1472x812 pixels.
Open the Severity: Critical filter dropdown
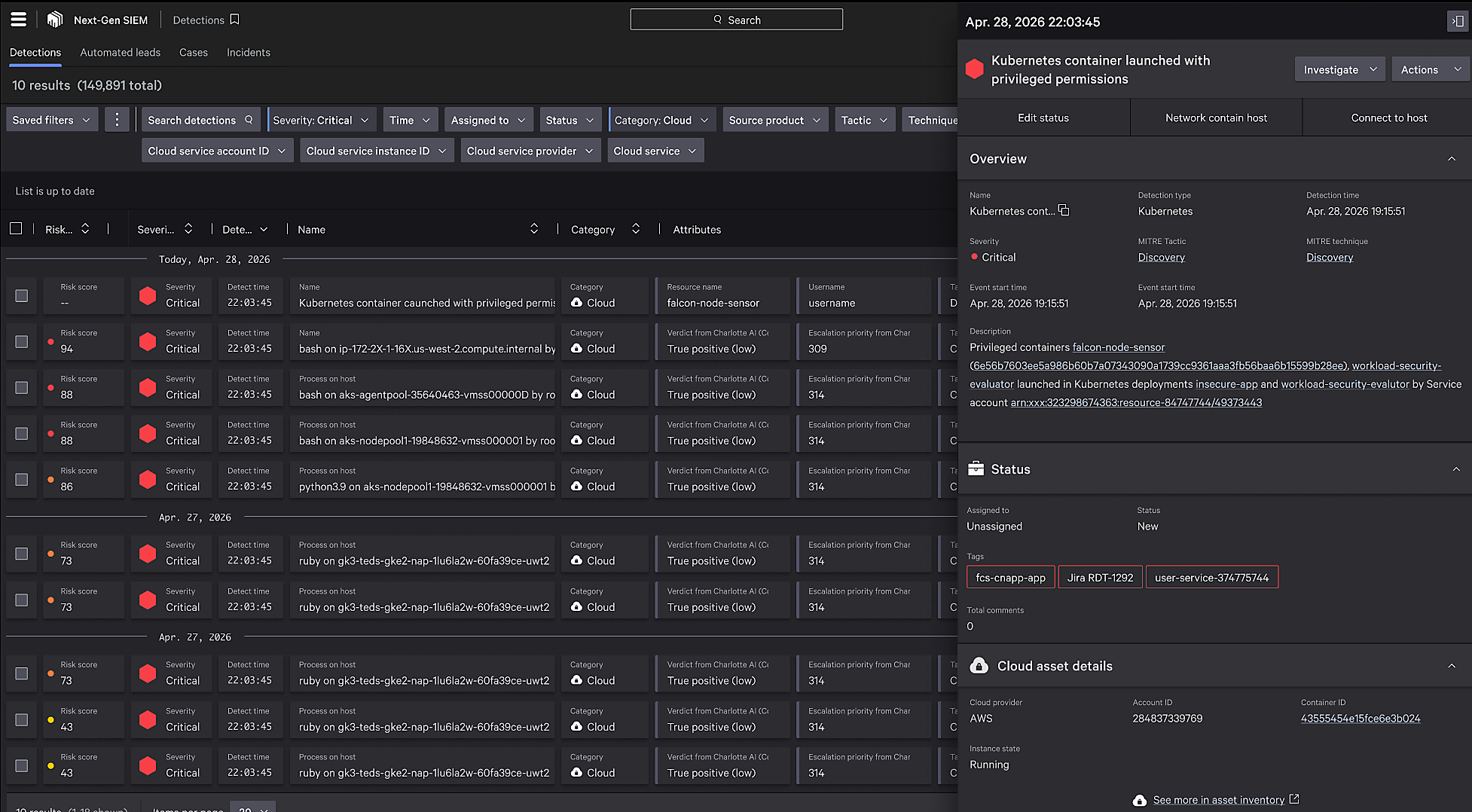click(321, 120)
